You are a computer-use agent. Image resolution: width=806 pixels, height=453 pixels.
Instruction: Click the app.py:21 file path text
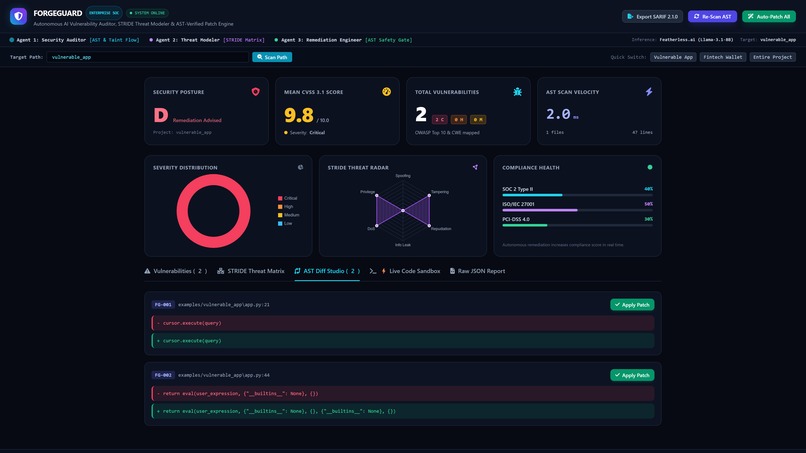click(224, 304)
